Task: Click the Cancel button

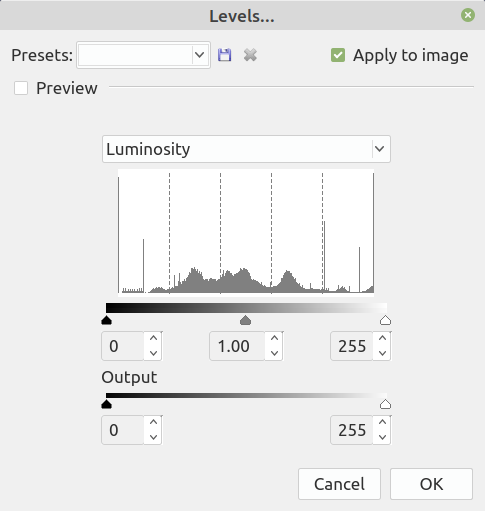Action: pyautogui.click(x=339, y=484)
